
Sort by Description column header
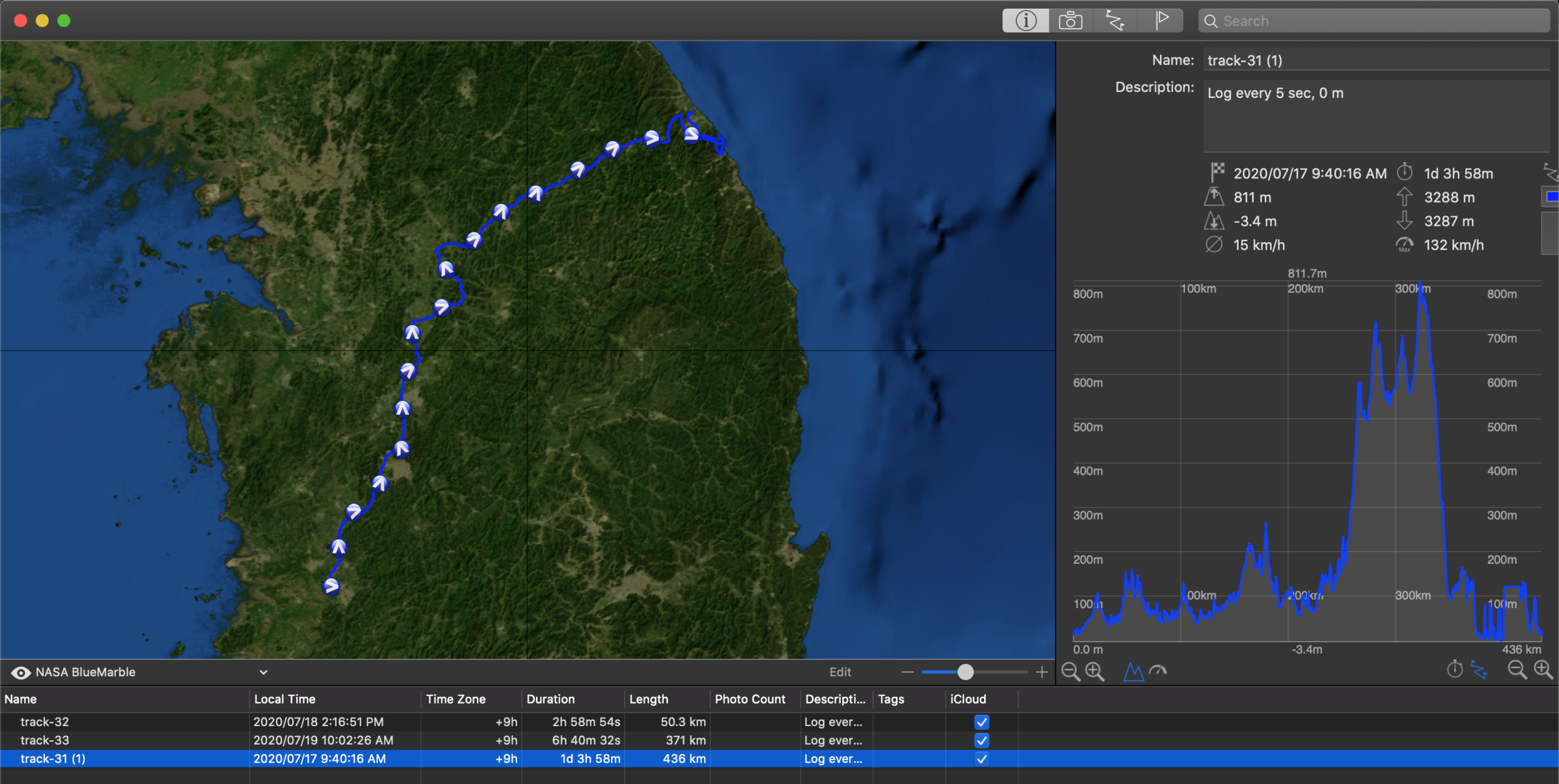(836, 699)
